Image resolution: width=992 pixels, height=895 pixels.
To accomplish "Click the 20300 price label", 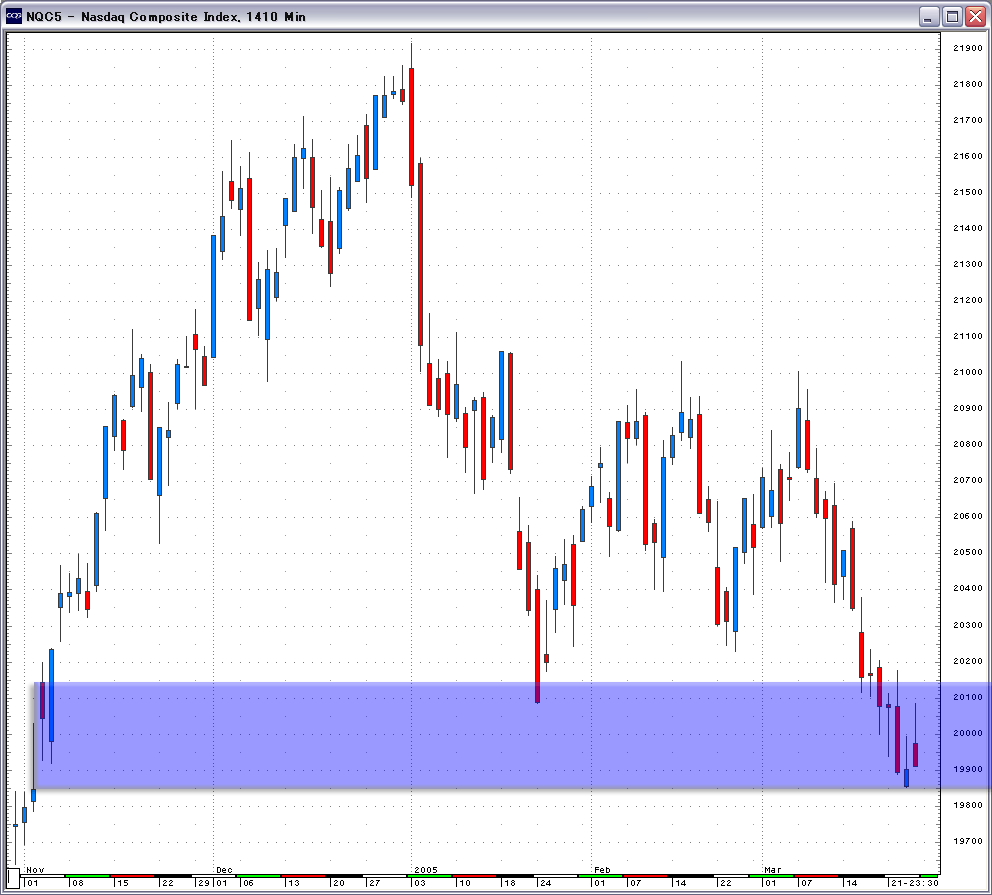I will (968, 626).
